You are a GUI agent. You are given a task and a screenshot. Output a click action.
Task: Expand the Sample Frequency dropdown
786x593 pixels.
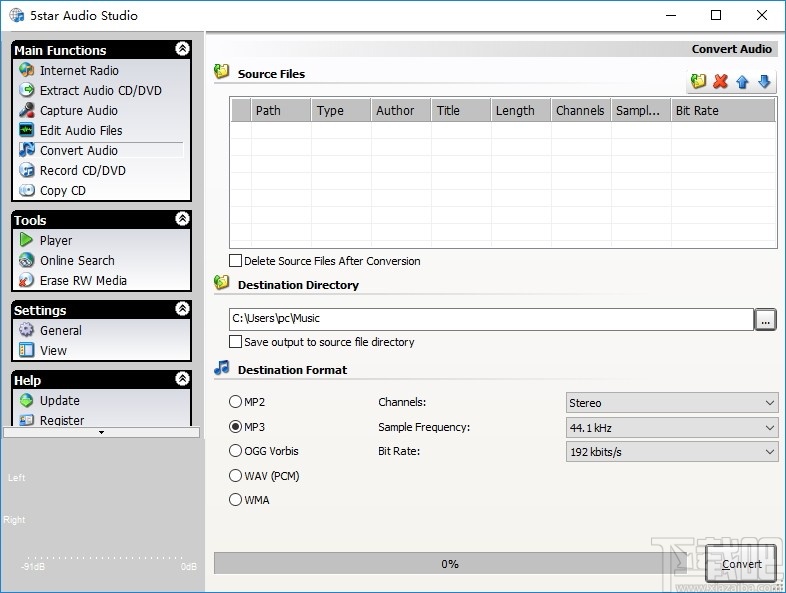671,428
